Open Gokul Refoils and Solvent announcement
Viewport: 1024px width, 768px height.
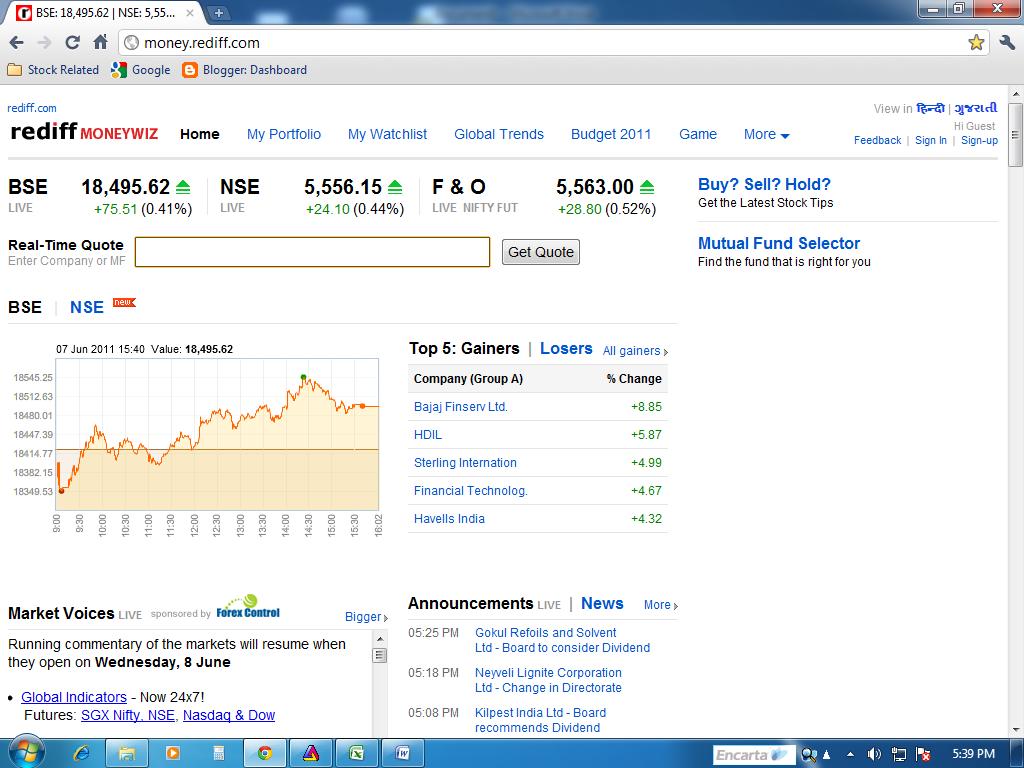pos(562,640)
